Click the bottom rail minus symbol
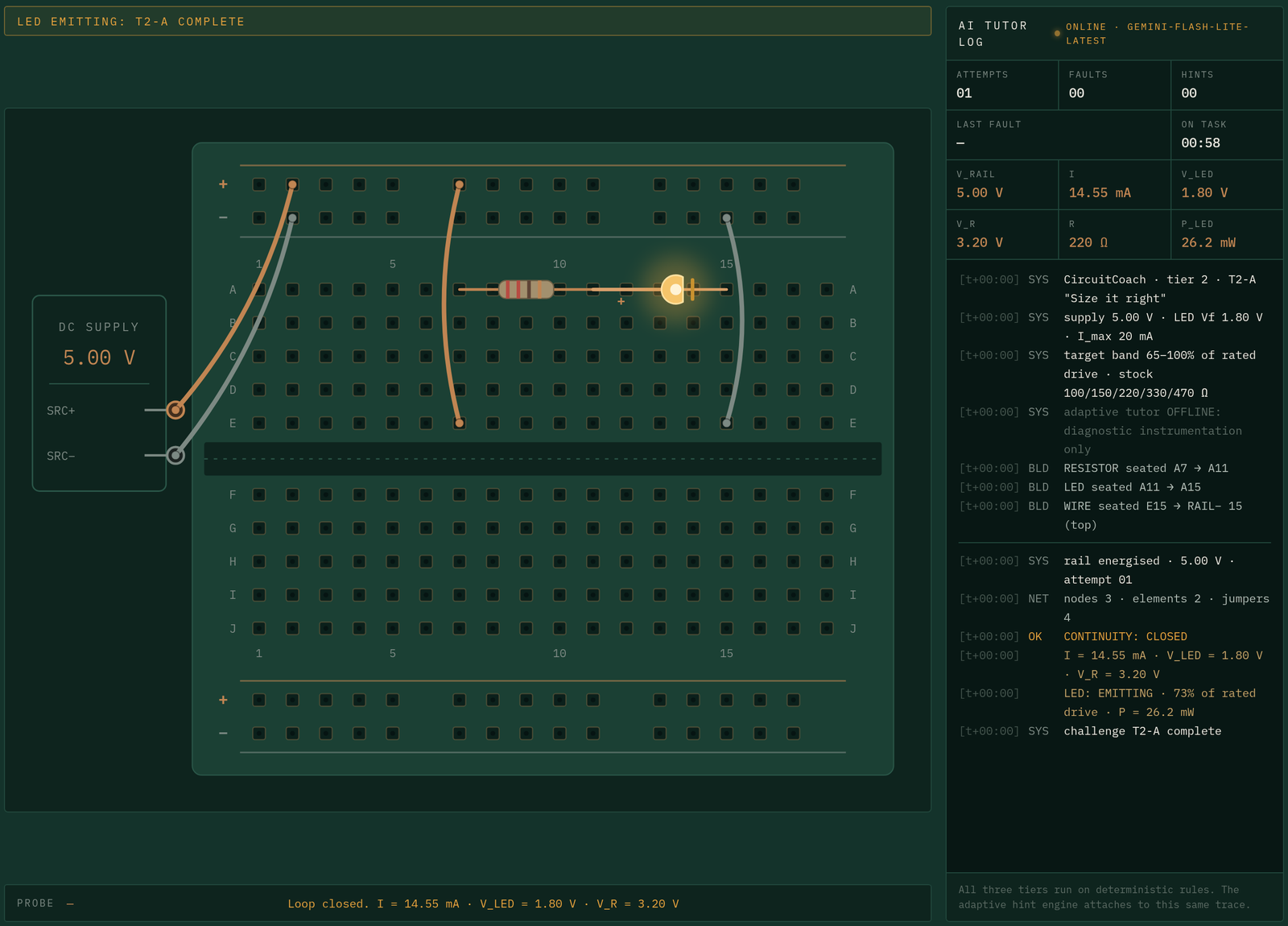 [x=223, y=733]
